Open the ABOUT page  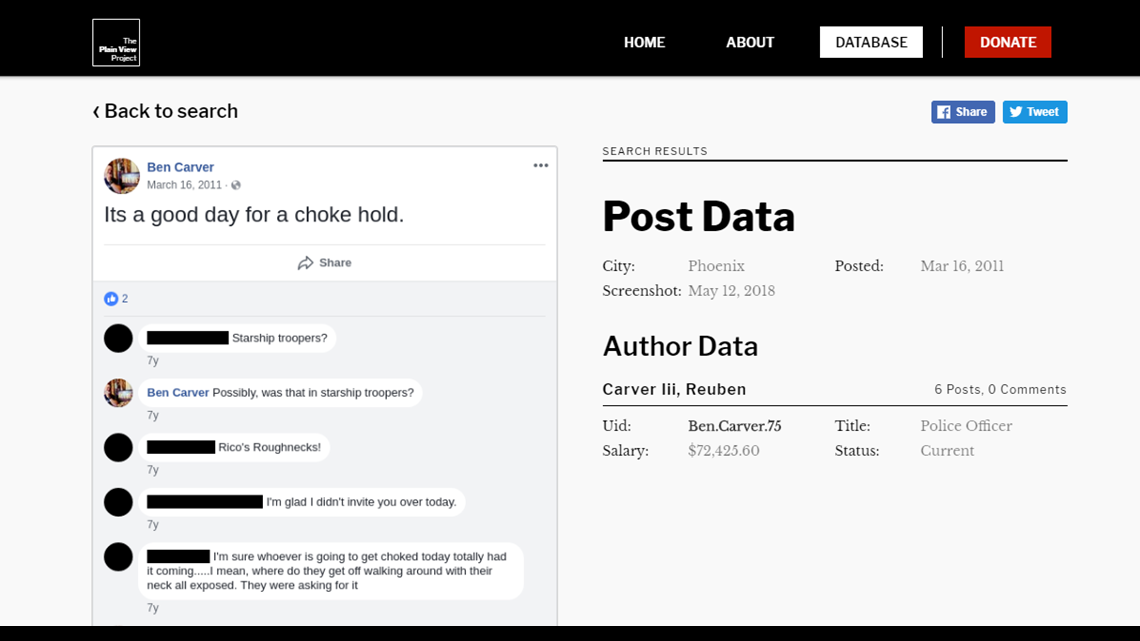pos(750,42)
